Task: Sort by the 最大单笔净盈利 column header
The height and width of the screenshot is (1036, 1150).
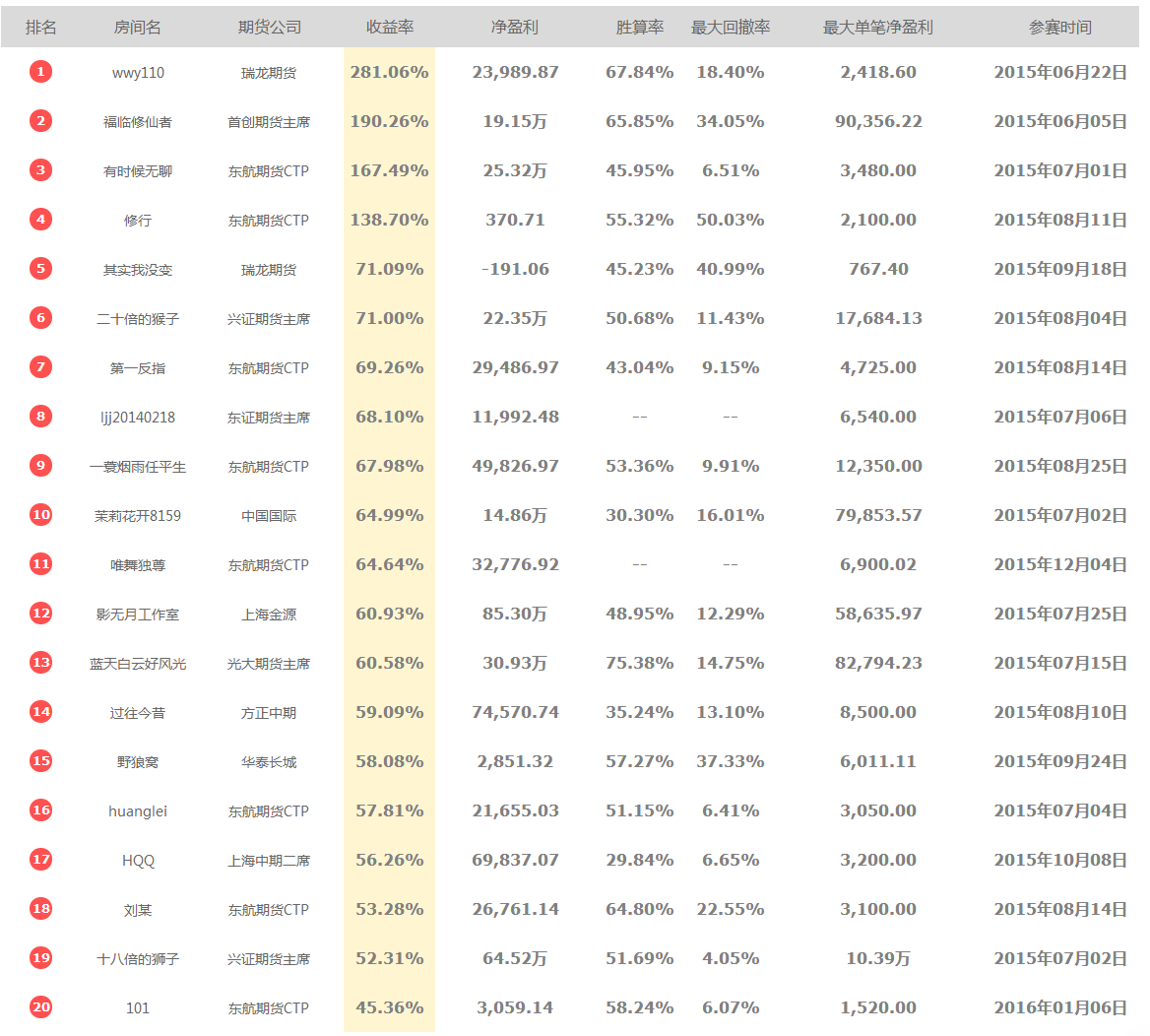Action: pyautogui.click(x=878, y=28)
